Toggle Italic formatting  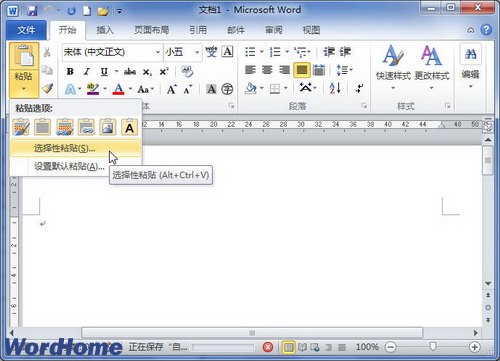point(87,71)
